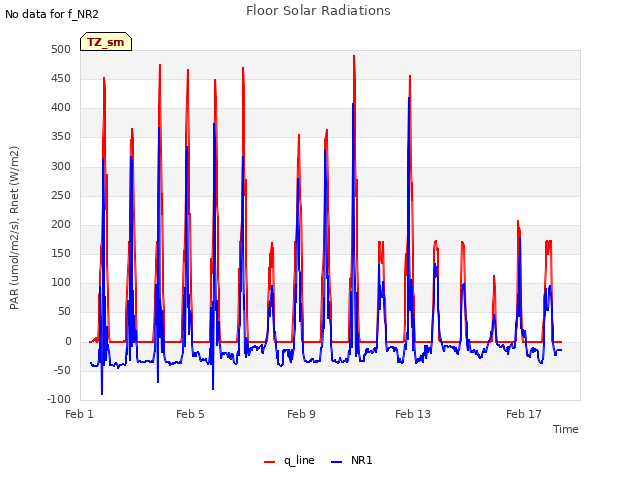The height and width of the screenshot is (480, 640).
Task: Click the Time x-axis title
Action: (x=566, y=429)
